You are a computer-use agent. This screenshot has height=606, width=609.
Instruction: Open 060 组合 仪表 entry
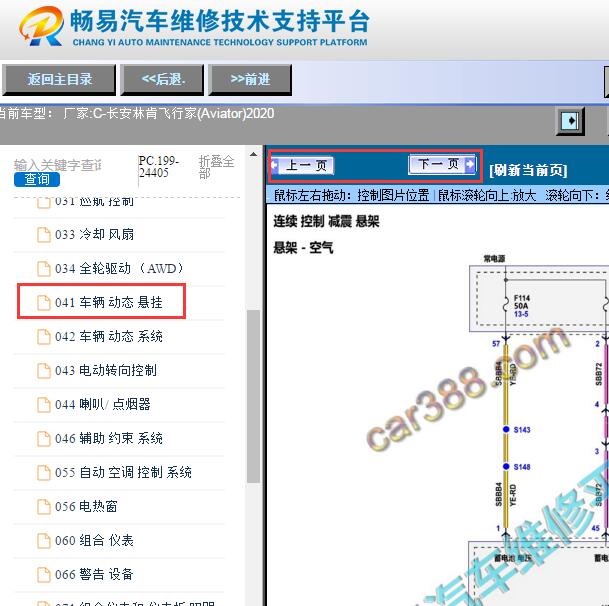[94, 540]
